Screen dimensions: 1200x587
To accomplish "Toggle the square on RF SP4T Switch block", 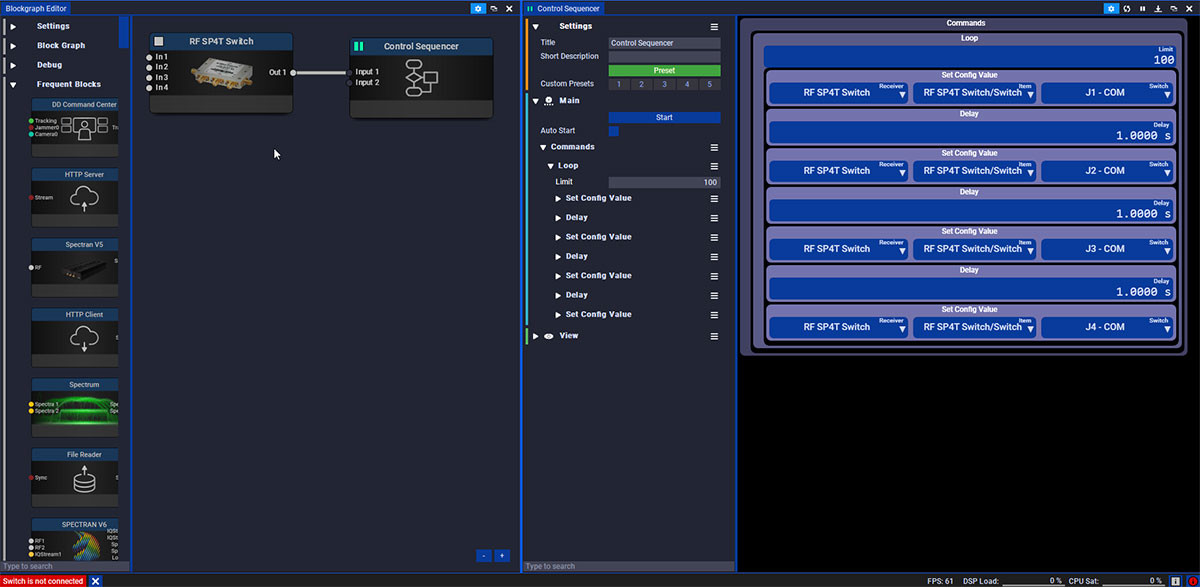I will (x=158, y=41).
